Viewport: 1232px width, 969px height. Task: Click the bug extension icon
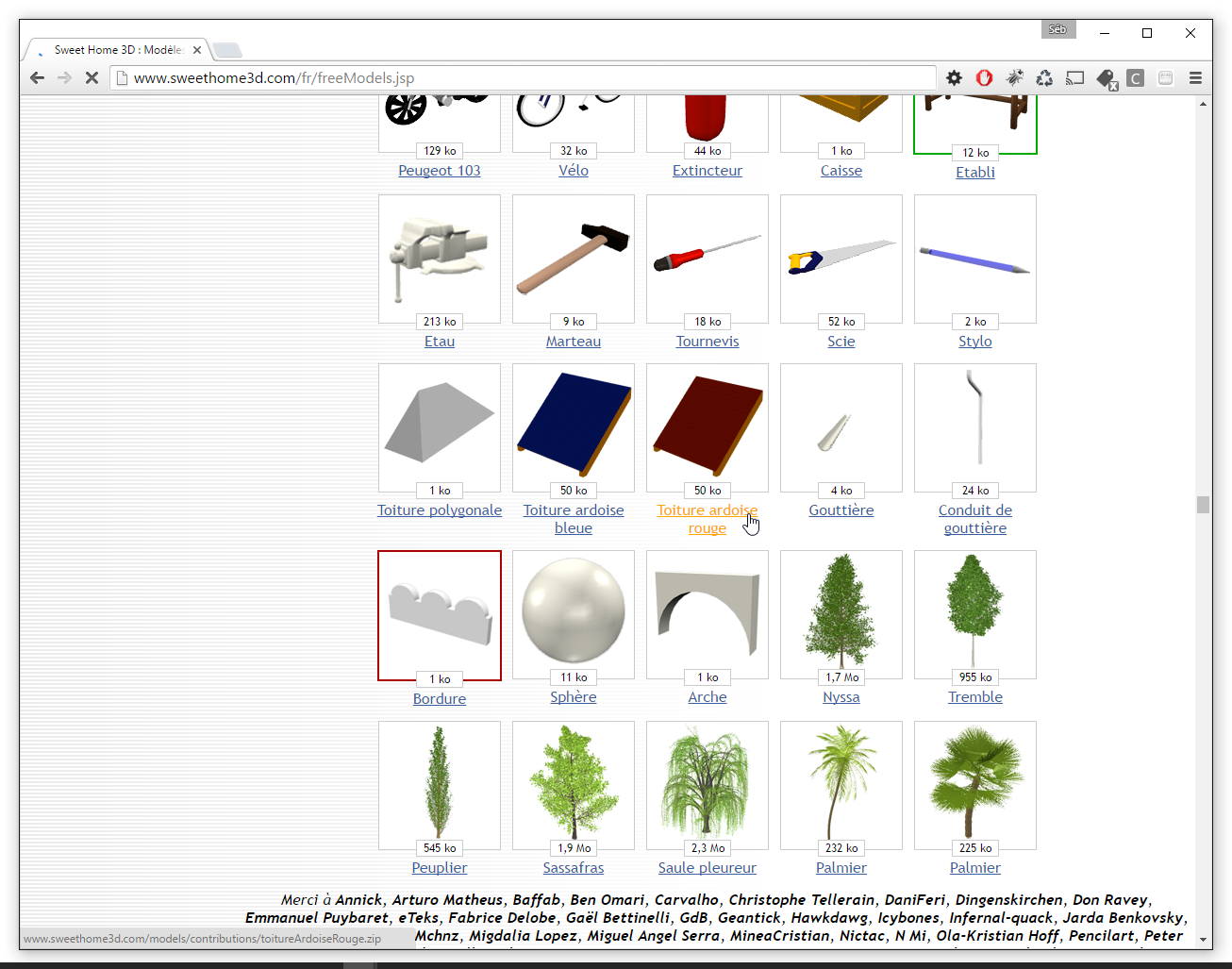(1014, 78)
